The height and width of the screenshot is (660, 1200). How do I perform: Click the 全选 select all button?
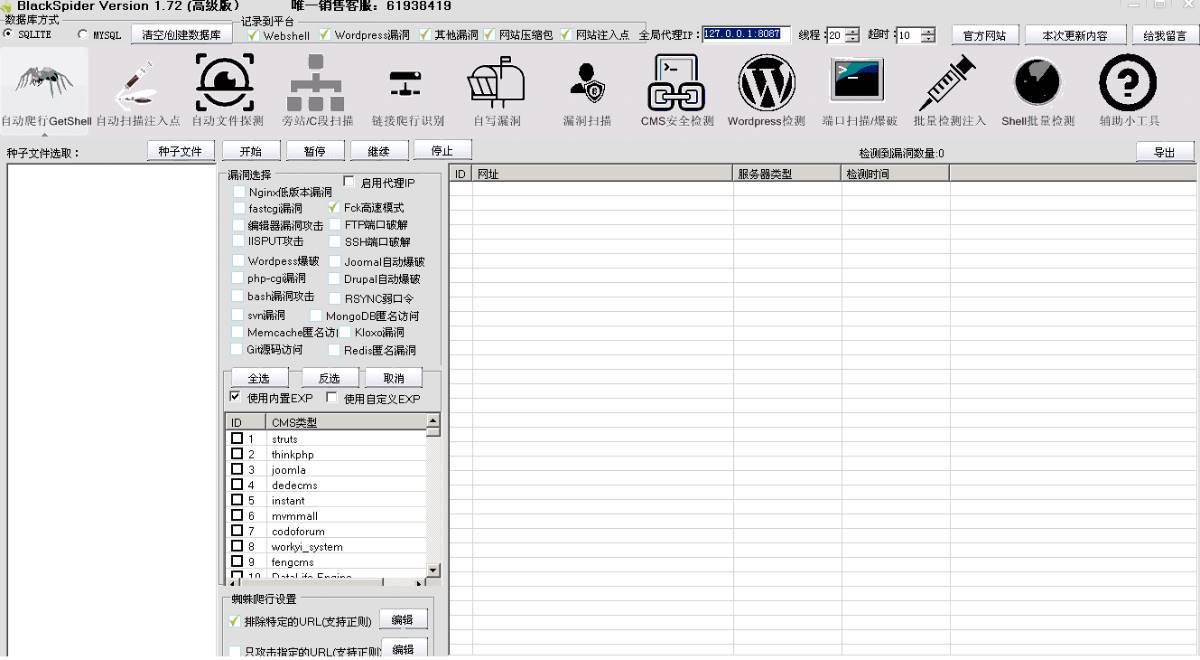259,378
